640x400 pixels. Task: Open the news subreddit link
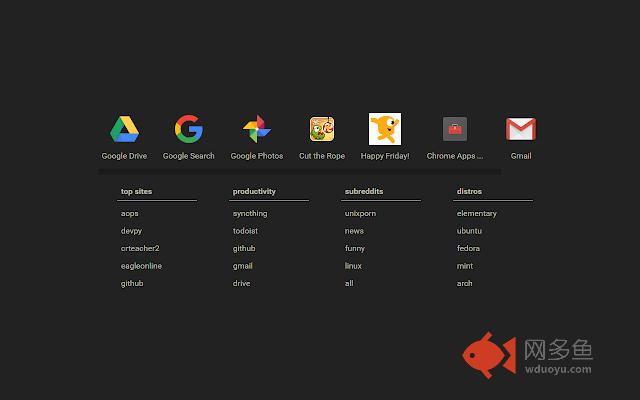(354, 231)
